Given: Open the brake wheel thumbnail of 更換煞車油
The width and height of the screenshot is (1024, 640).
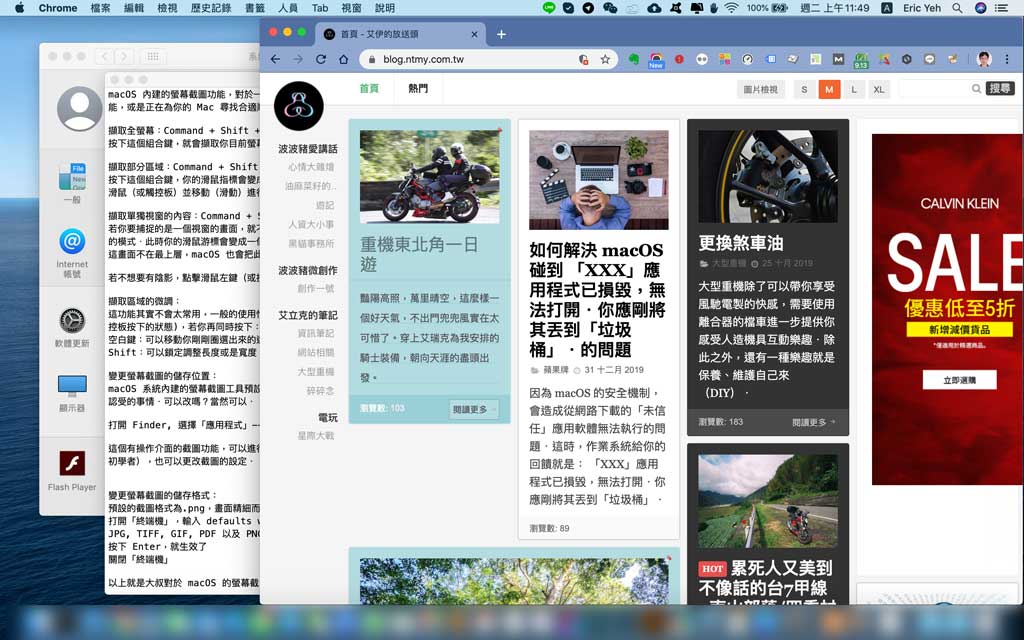Looking at the screenshot, I should coord(768,176).
